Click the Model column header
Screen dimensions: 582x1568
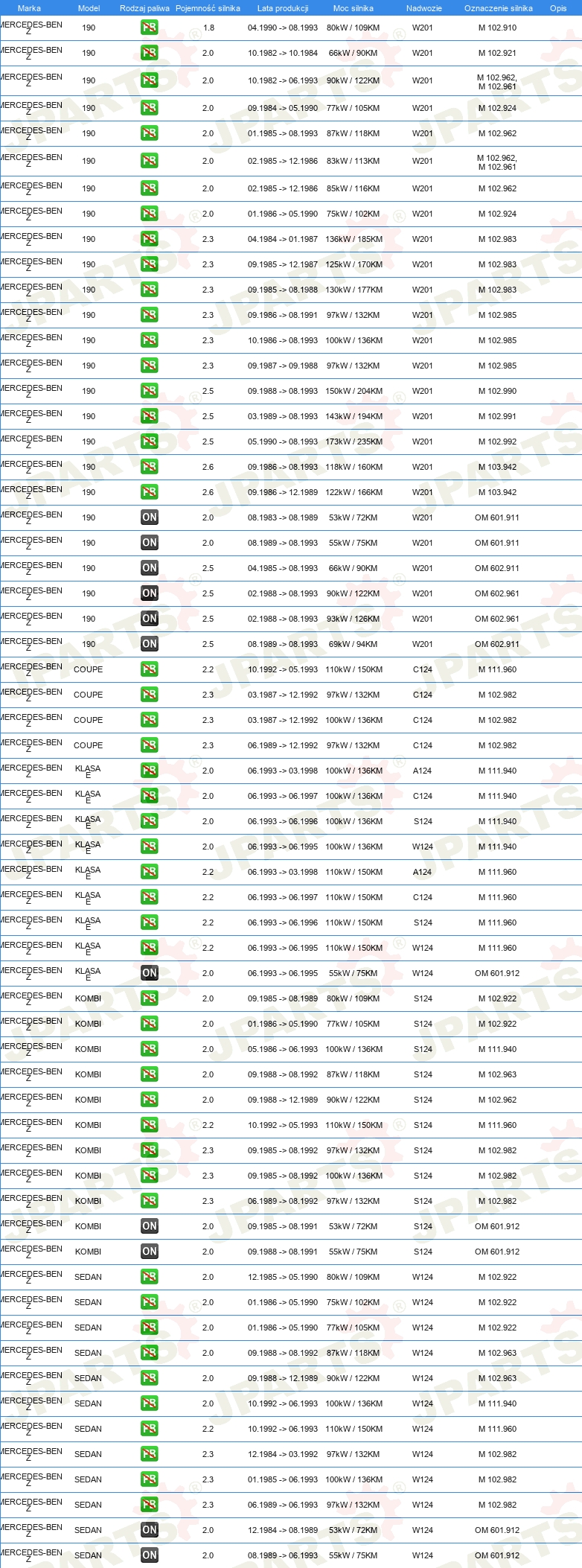(x=89, y=8)
